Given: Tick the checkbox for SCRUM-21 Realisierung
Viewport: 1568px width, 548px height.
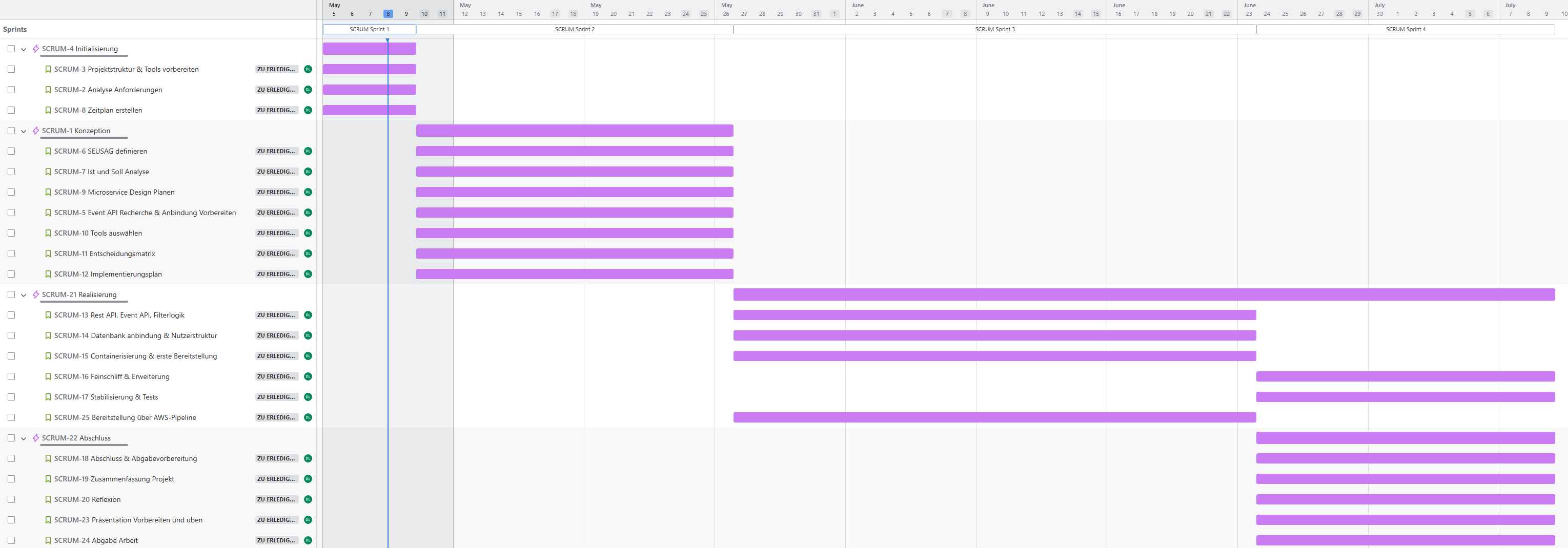Looking at the screenshot, I should point(11,294).
